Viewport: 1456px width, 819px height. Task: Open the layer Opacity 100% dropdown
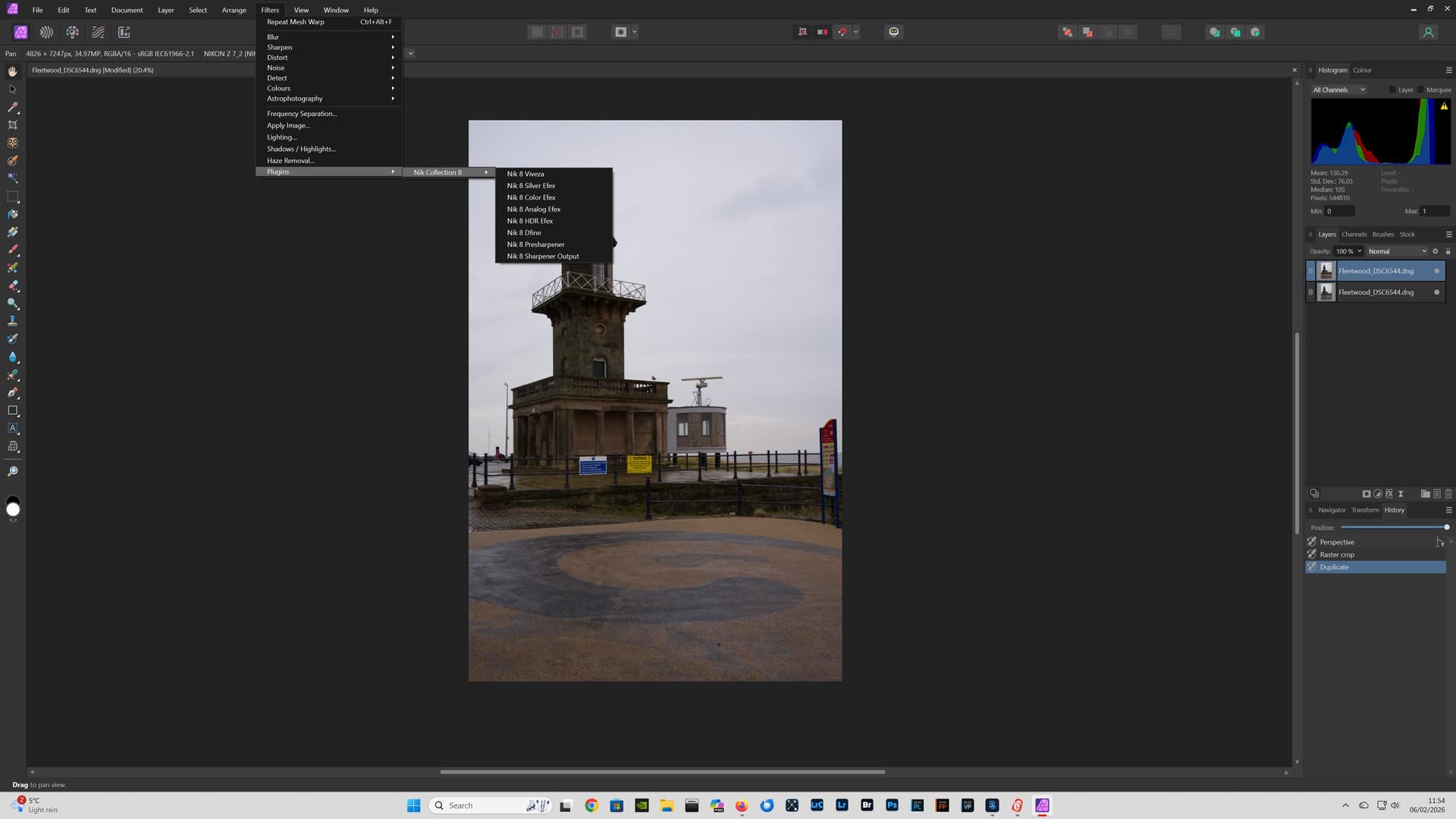point(1349,251)
